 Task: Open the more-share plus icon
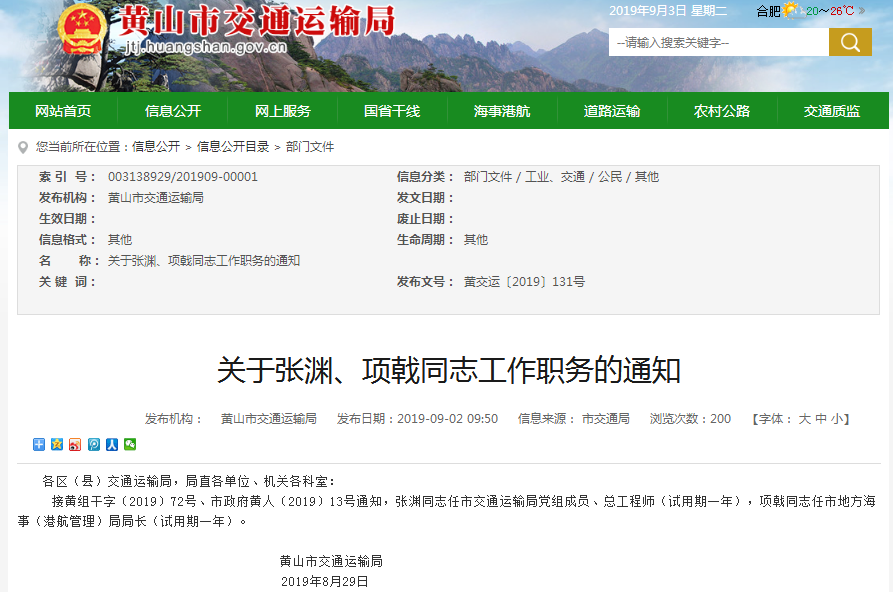pos(39,444)
